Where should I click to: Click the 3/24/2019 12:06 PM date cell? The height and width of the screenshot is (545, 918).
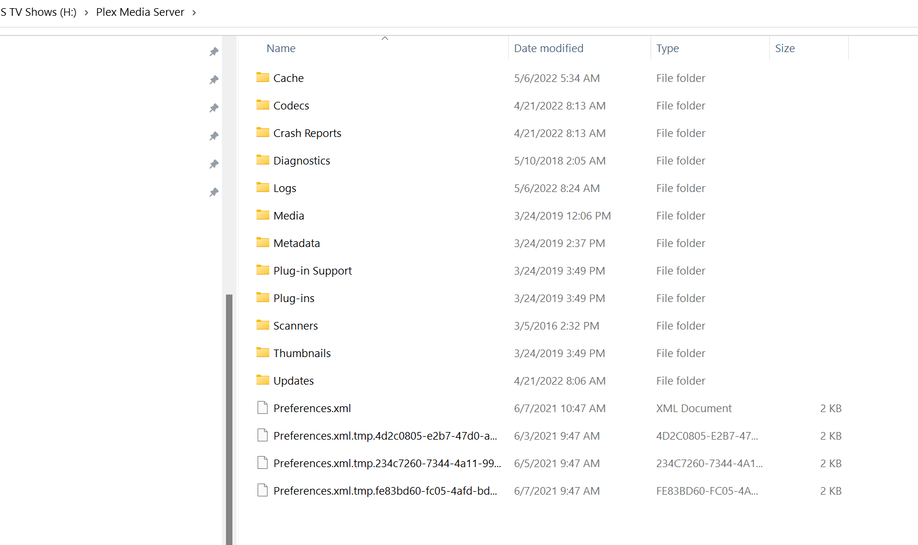click(563, 215)
